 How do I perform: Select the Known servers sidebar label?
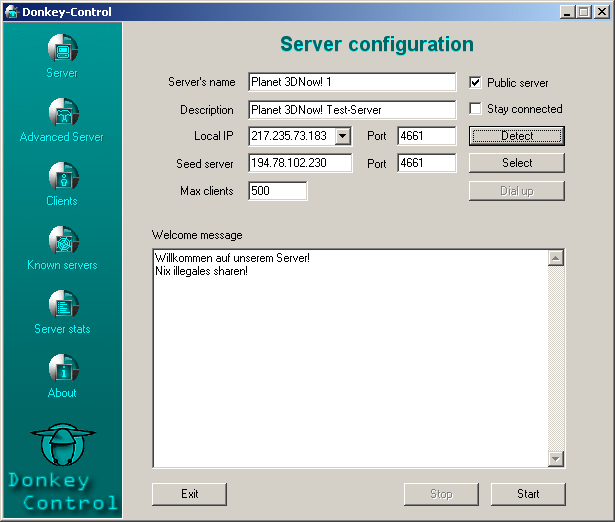pos(62,265)
